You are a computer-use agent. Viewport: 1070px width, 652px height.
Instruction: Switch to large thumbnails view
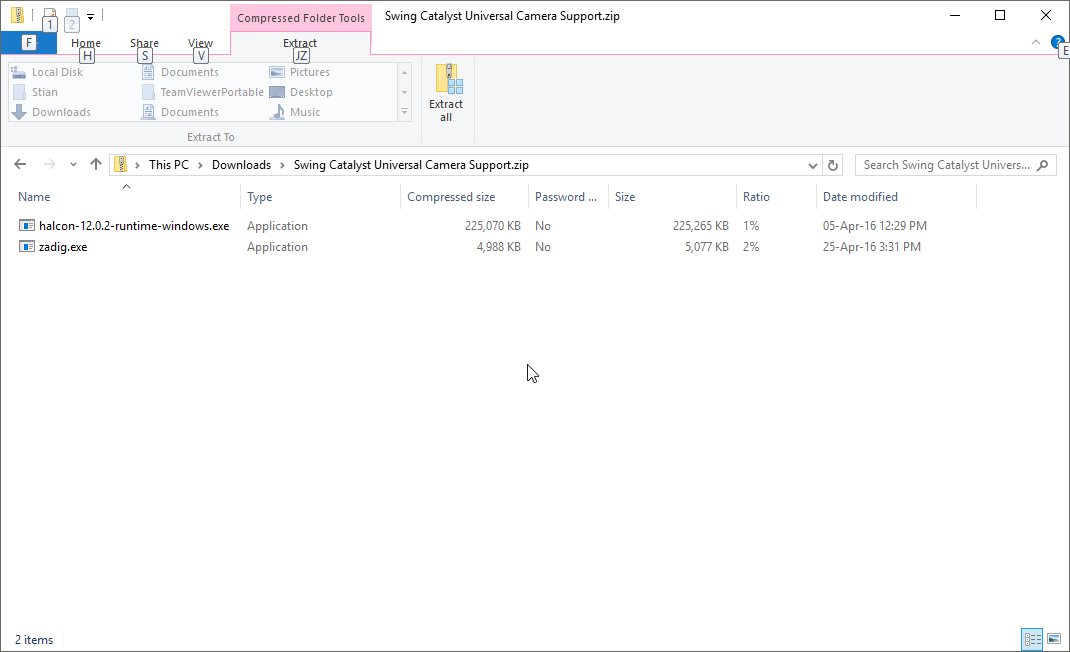1054,640
